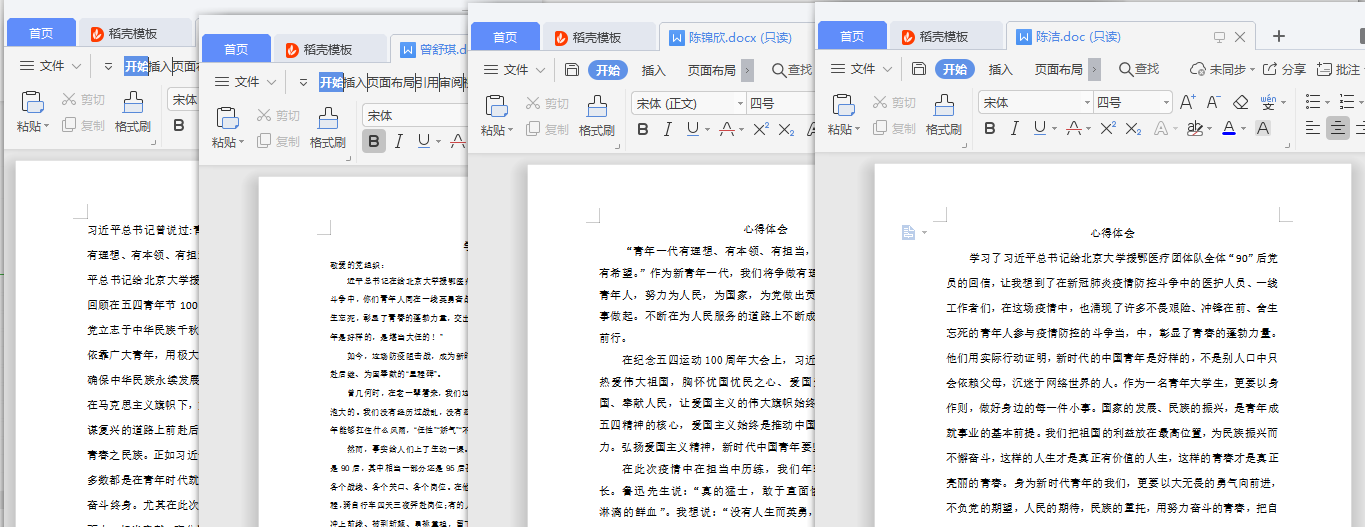Toggle italic in 陈洁.doc window
Viewport: 1365px width, 527px height.
[x=1014, y=128]
